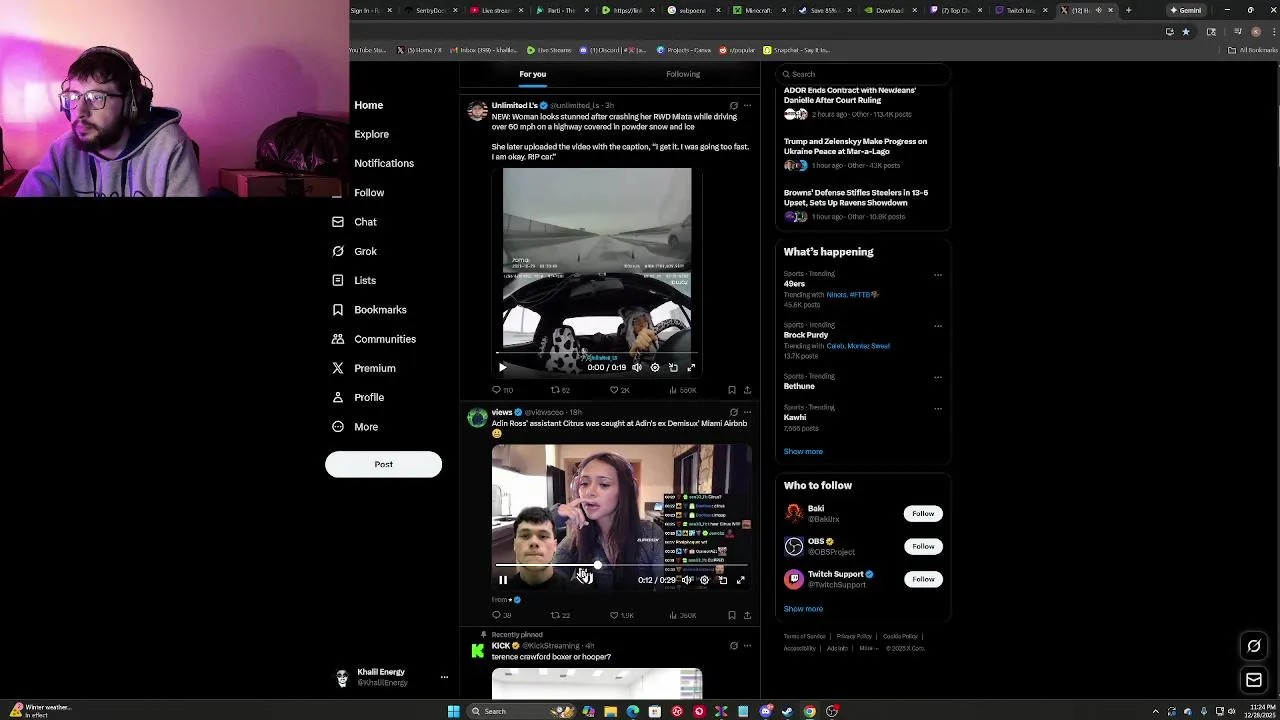Bookmark this page with the star icon
Screen dimensions: 1280x720
tap(1186, 31)
